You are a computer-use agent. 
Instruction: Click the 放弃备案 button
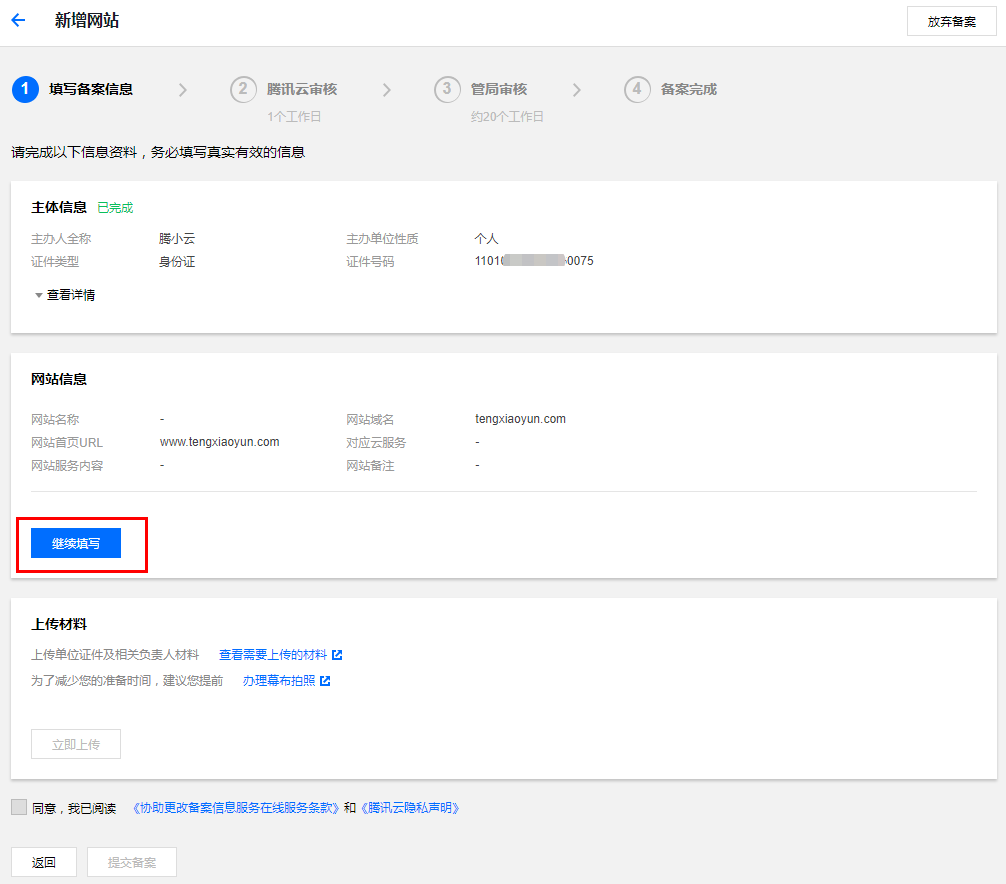(951, 21)
